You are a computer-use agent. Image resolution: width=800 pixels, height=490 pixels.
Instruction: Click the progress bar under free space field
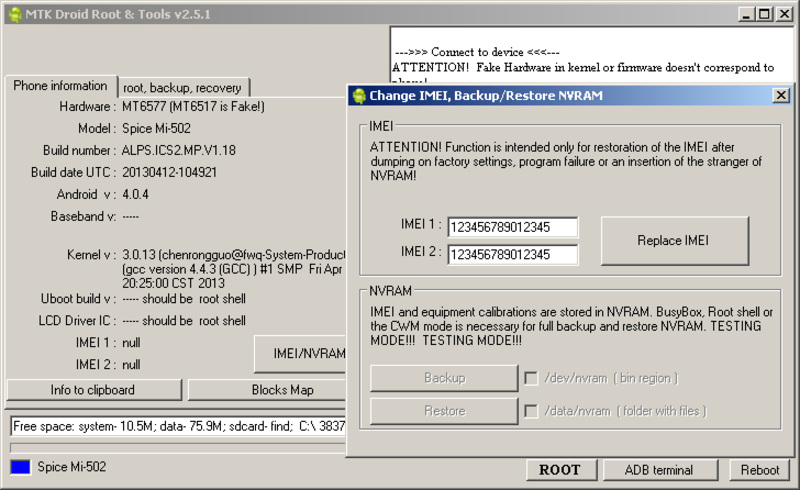pyautogui.click(x=178, y=448)
